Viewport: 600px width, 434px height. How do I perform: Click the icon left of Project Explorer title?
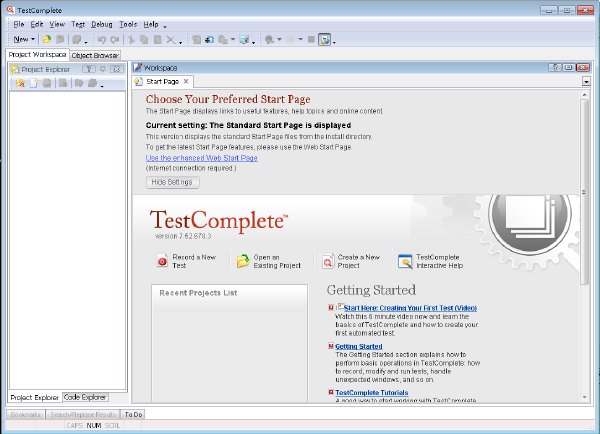(x=15, y=69)
